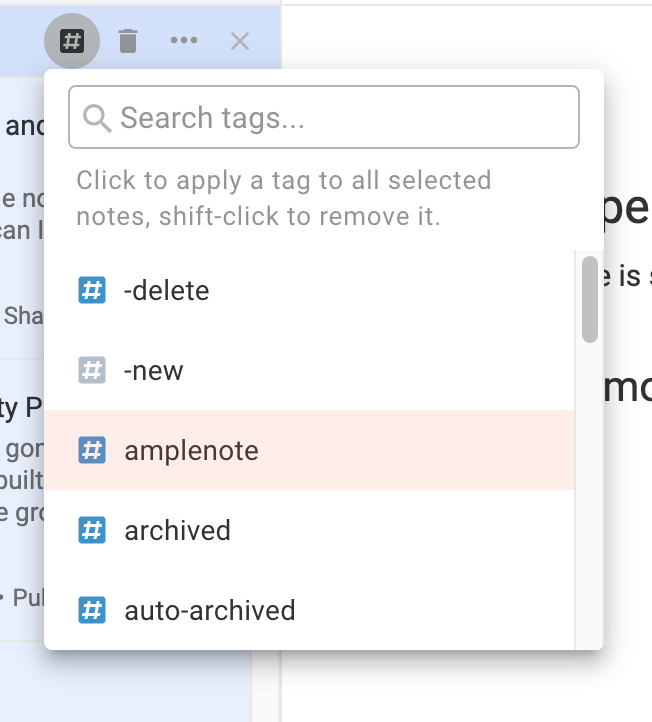
Task: Click the tag instructions helper text
Action: pyautogui.click(x=284, y=198)
